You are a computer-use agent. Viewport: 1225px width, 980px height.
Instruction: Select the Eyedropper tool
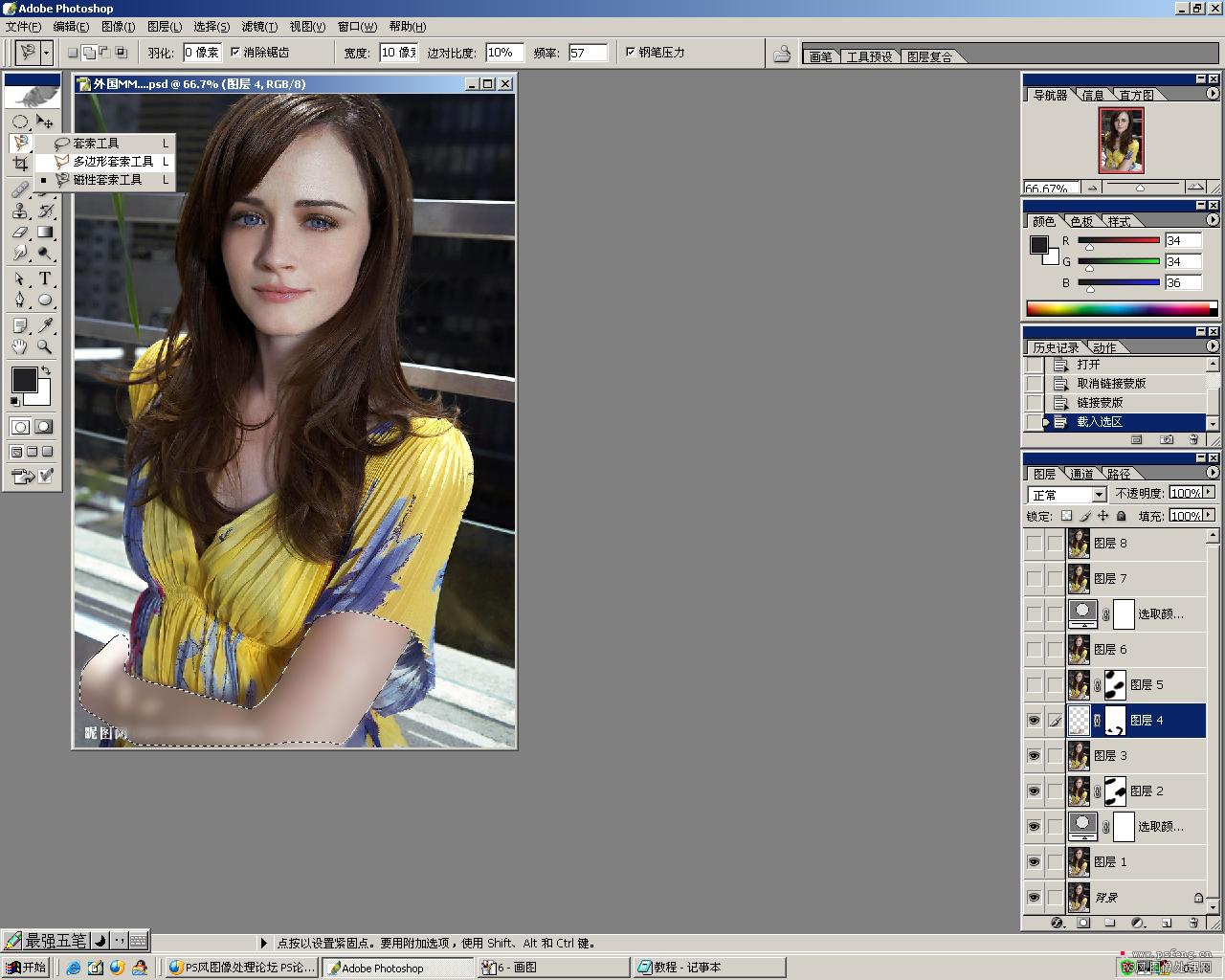pyautogui.click(x=45, y=326)
